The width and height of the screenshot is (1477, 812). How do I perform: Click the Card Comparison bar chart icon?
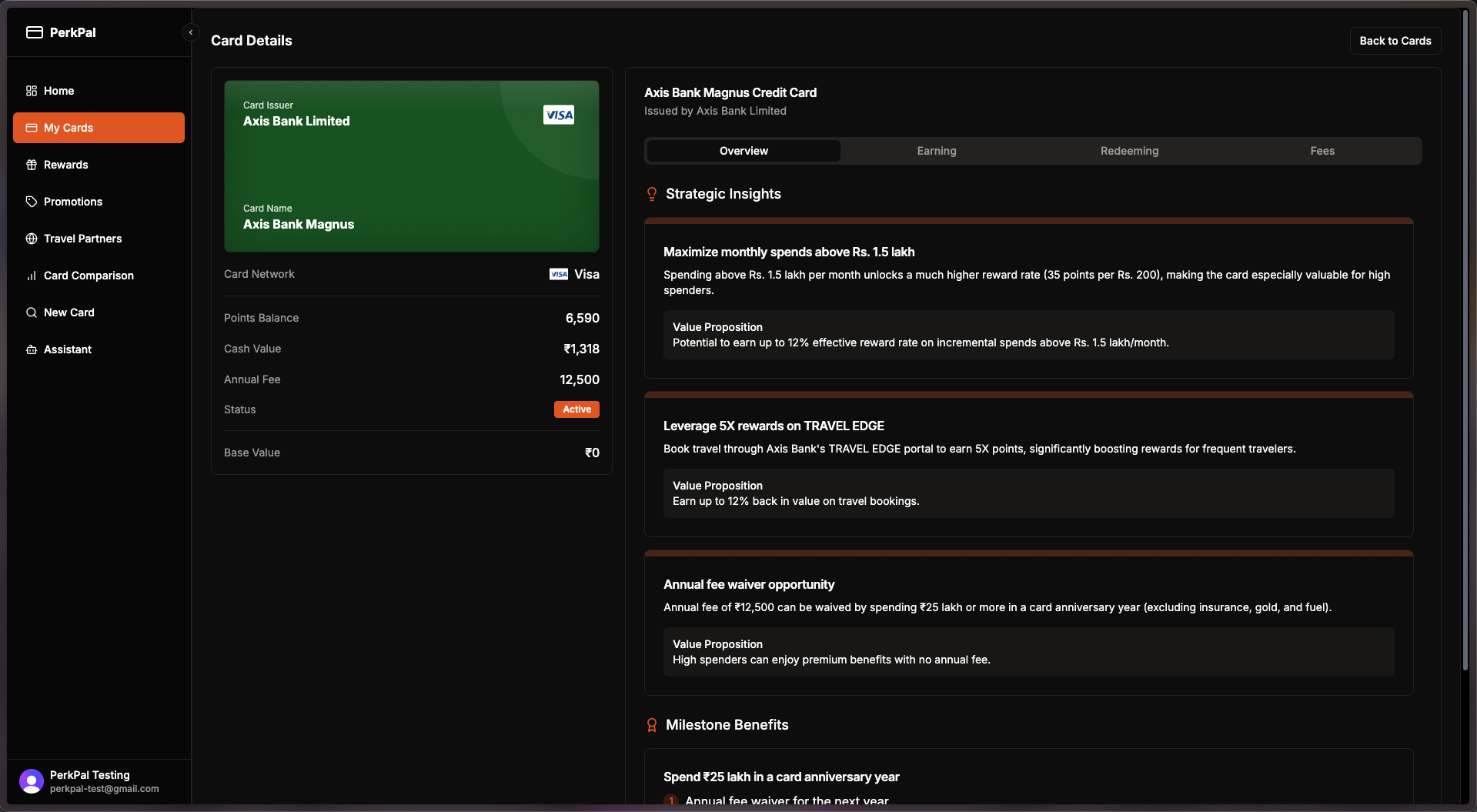pyautogui.click(x=32, y=276)
